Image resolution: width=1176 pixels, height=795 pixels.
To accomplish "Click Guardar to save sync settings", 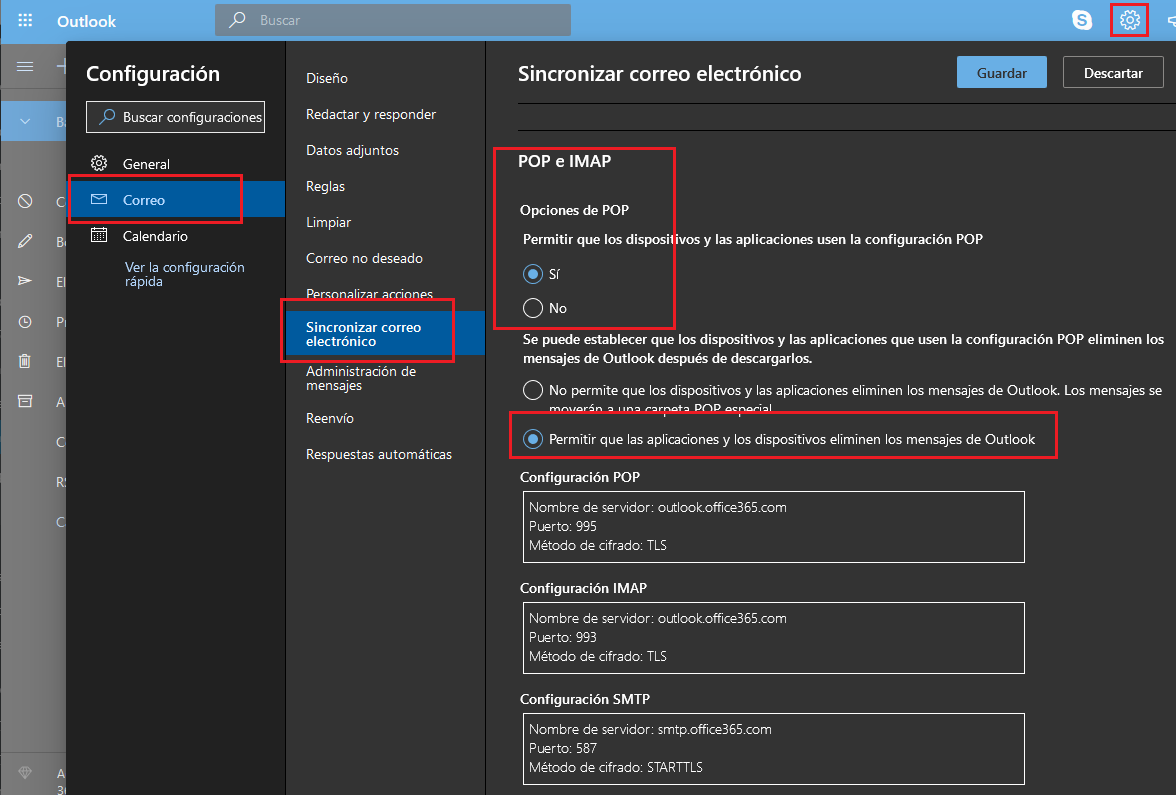I will (1001, 72).
